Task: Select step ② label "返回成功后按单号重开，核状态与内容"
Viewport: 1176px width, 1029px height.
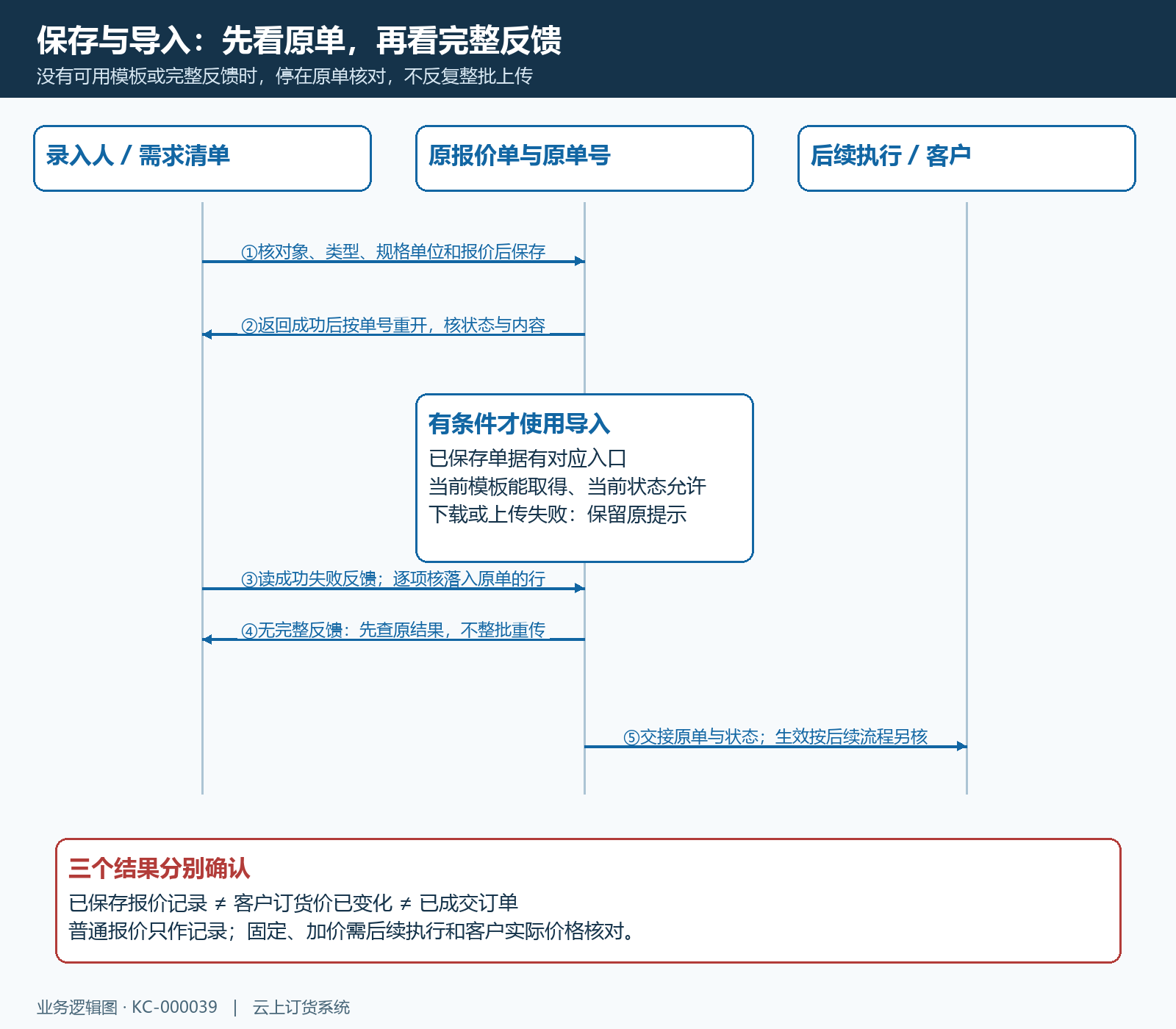Action: point(393,325)
